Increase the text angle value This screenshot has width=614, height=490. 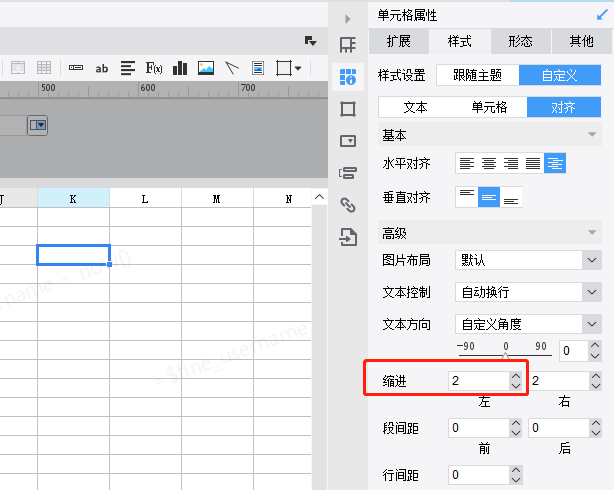(x=595, y=345)
